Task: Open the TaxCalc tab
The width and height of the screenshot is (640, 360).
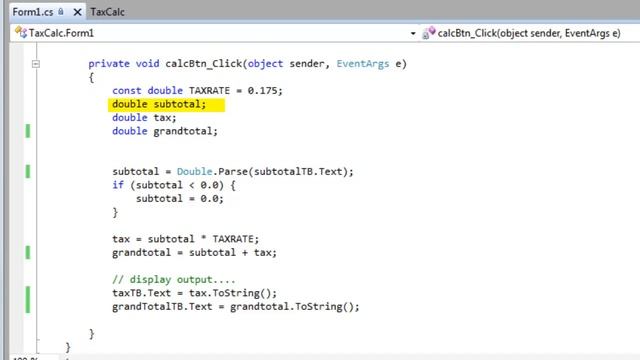Action: pyautogui.click(x=107, y=12)
